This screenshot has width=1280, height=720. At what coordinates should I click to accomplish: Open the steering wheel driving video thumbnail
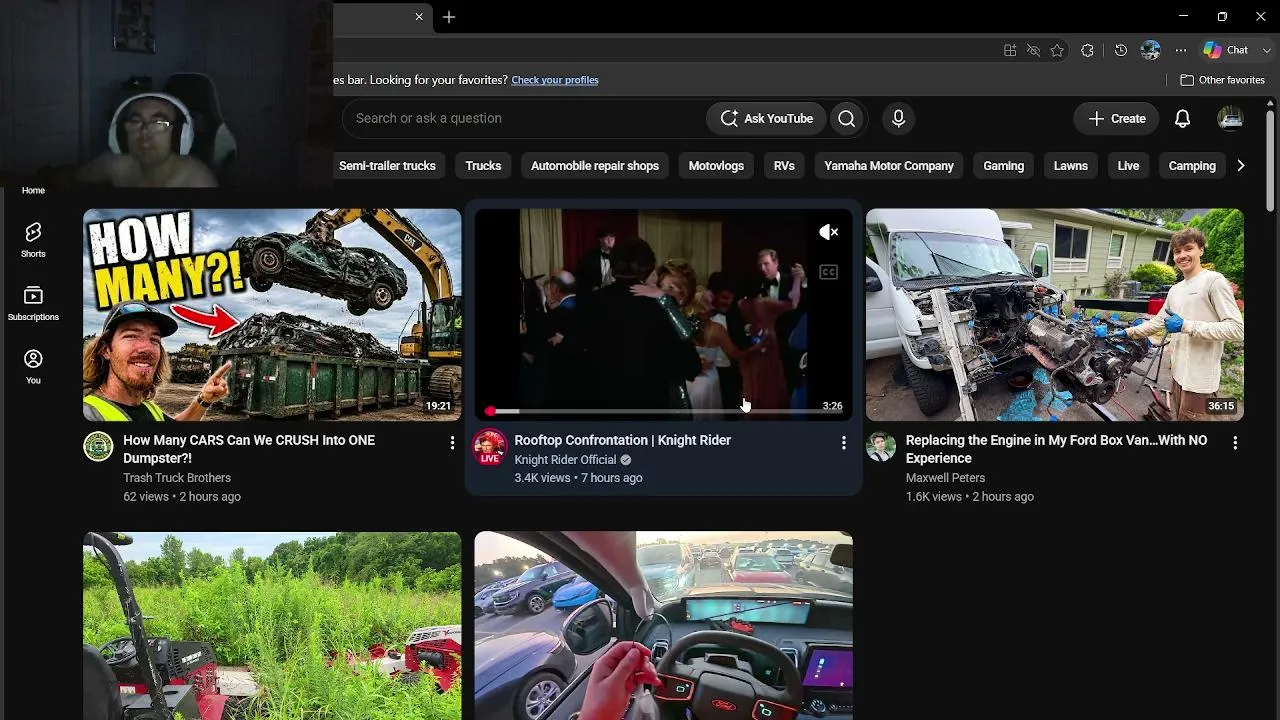[664, 625]
